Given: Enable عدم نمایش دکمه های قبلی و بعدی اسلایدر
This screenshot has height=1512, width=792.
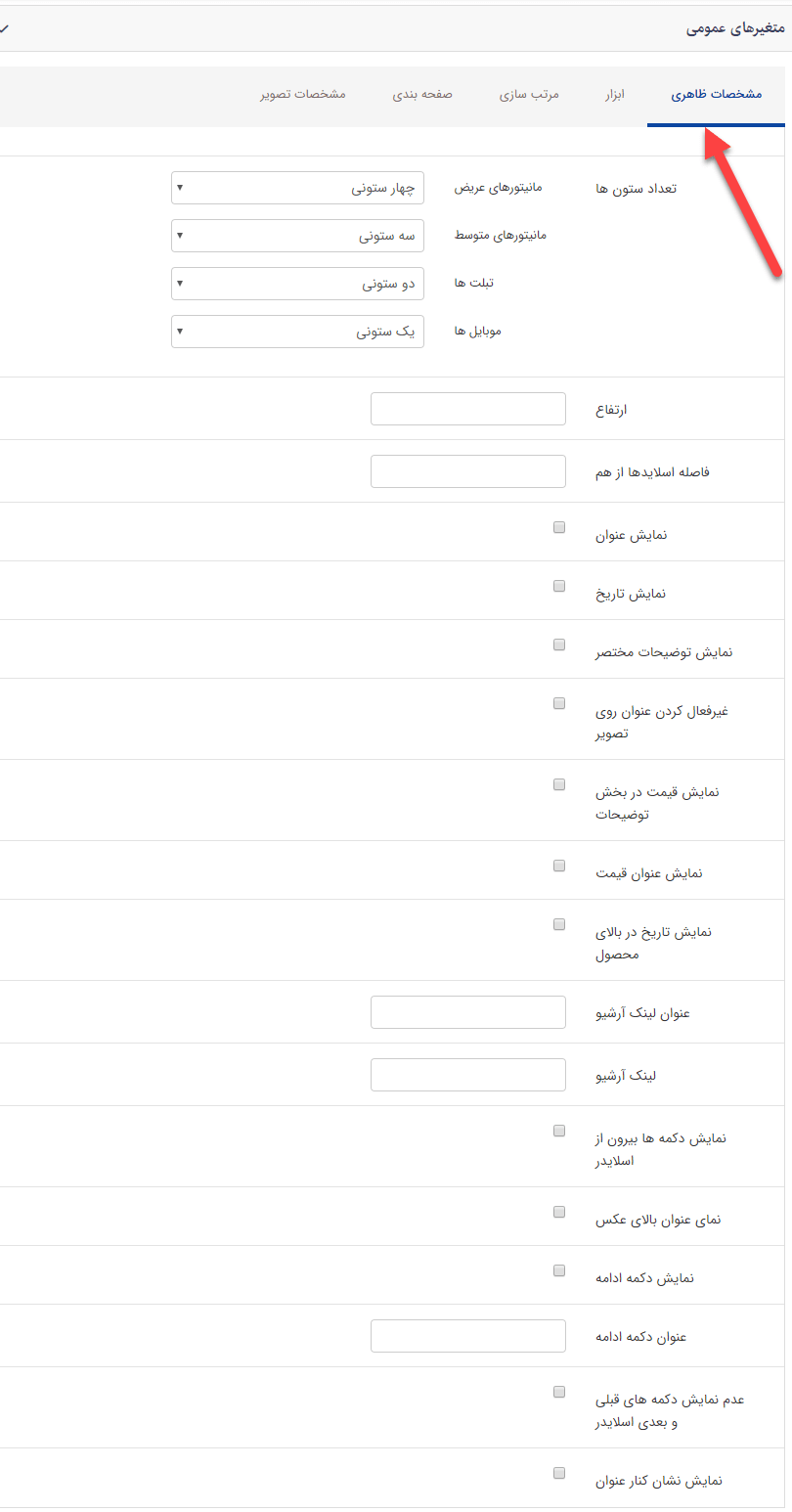Looking at the screenshot, I should pos(558,1391).
